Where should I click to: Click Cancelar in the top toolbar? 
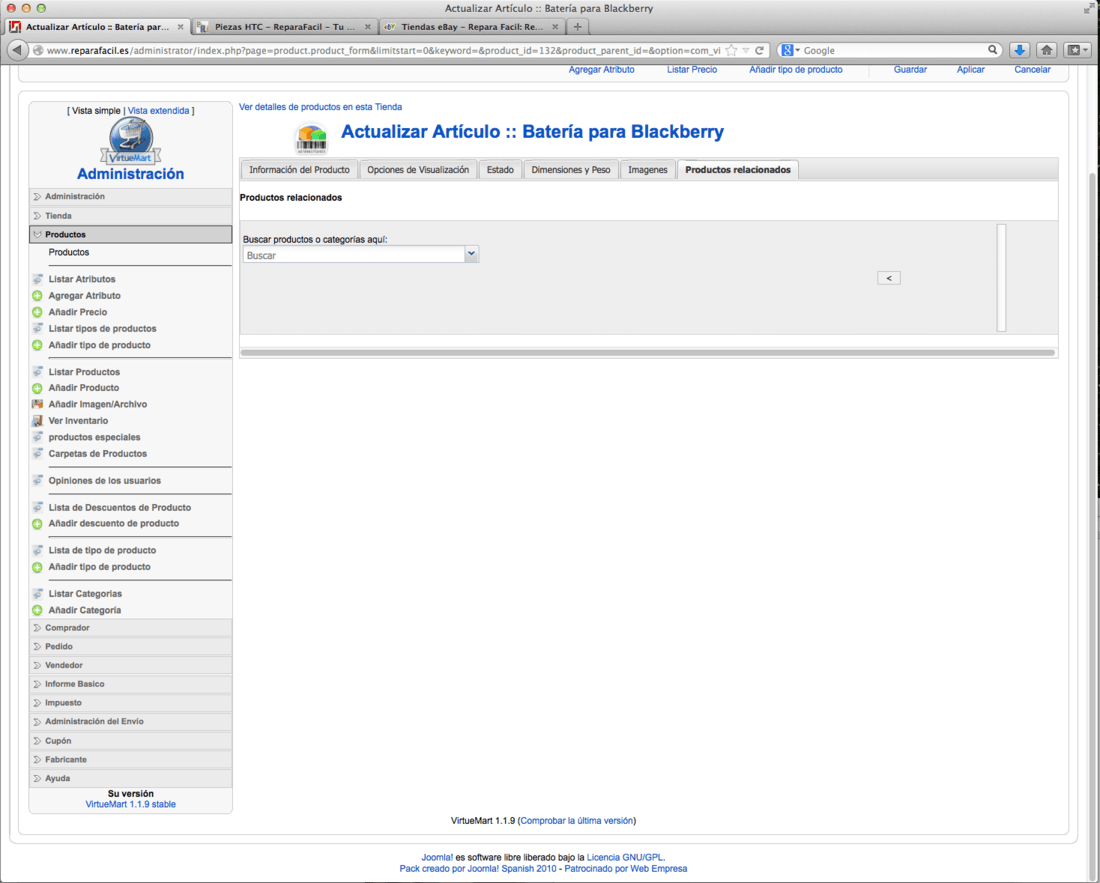1032,69
